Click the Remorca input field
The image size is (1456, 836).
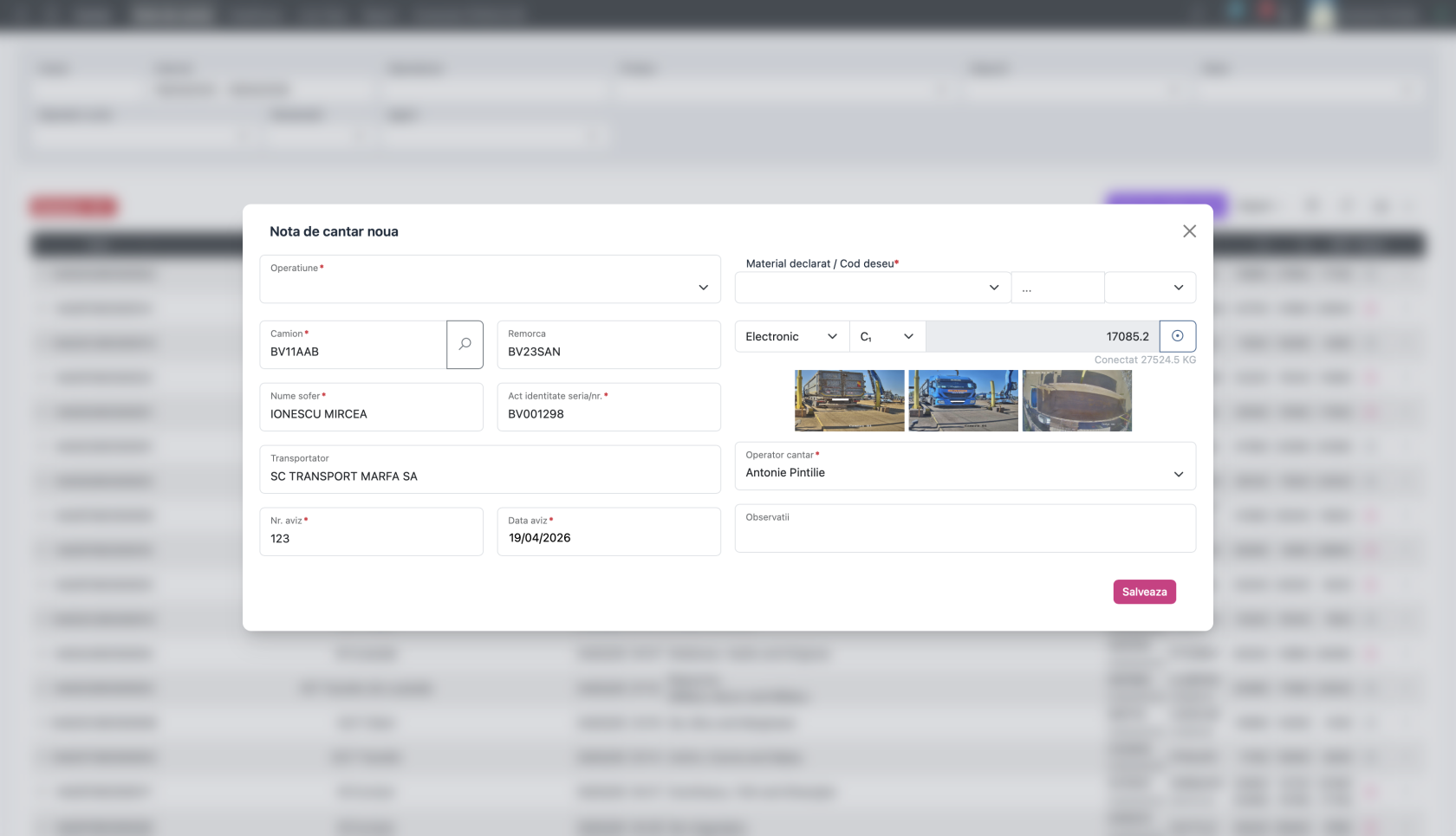[608, 345]
